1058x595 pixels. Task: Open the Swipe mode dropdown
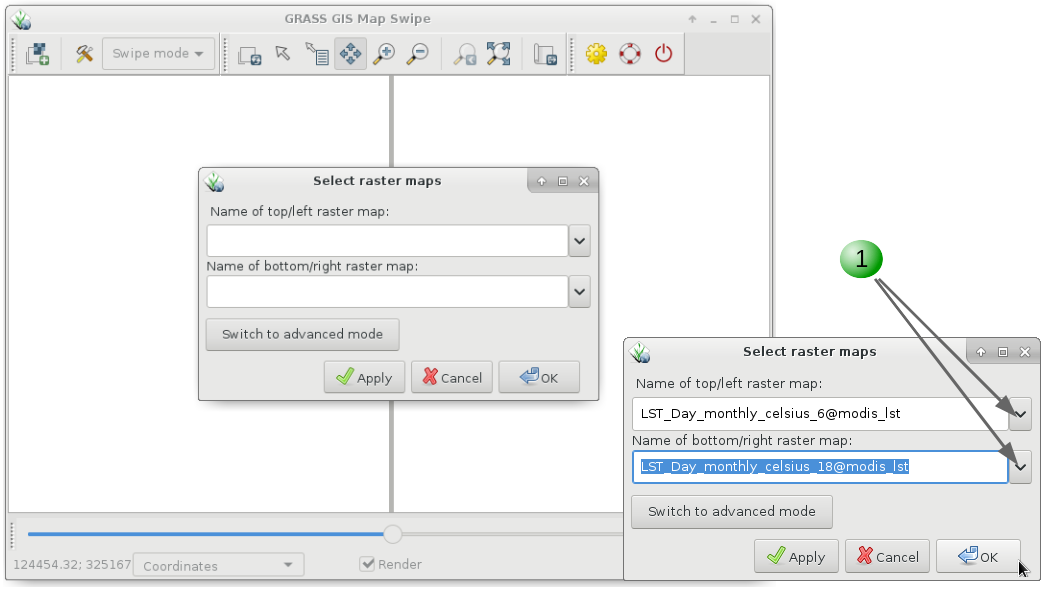click(158, 54)
